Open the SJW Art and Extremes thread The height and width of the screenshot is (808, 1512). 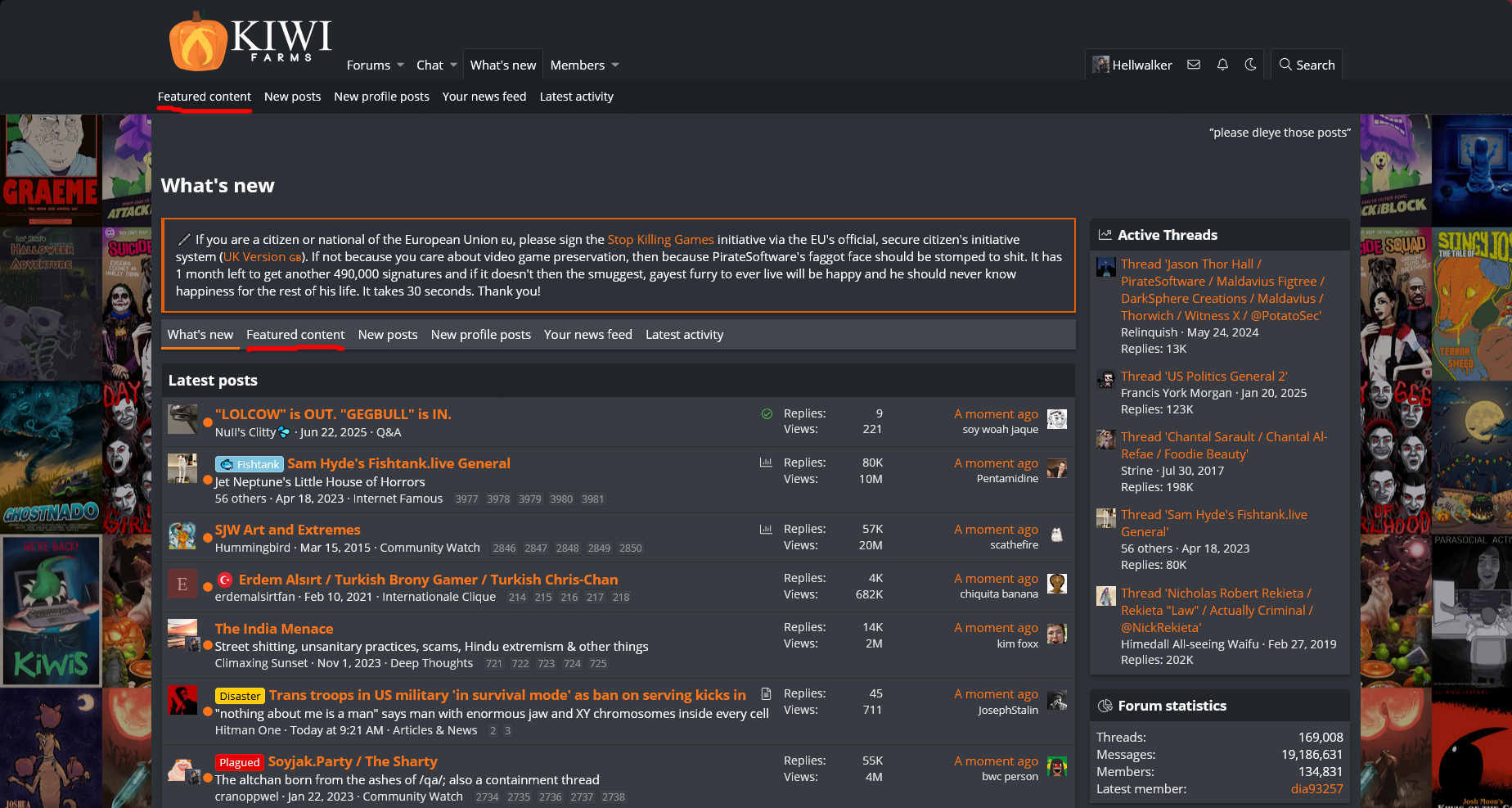click(x=288, y=530)
